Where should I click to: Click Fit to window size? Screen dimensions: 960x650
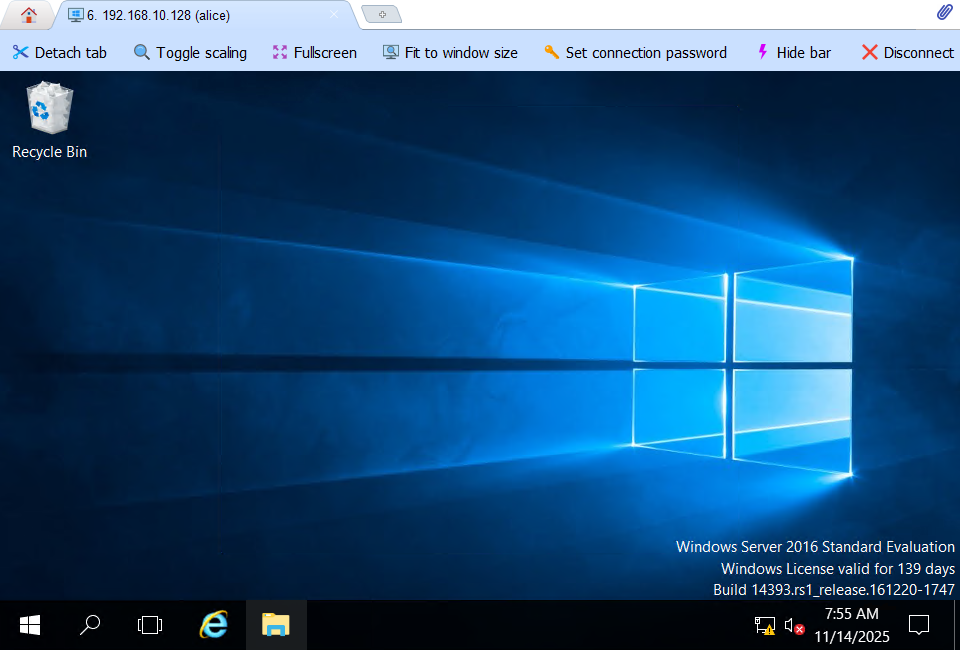pyautogui.click(x=450, y=53)
